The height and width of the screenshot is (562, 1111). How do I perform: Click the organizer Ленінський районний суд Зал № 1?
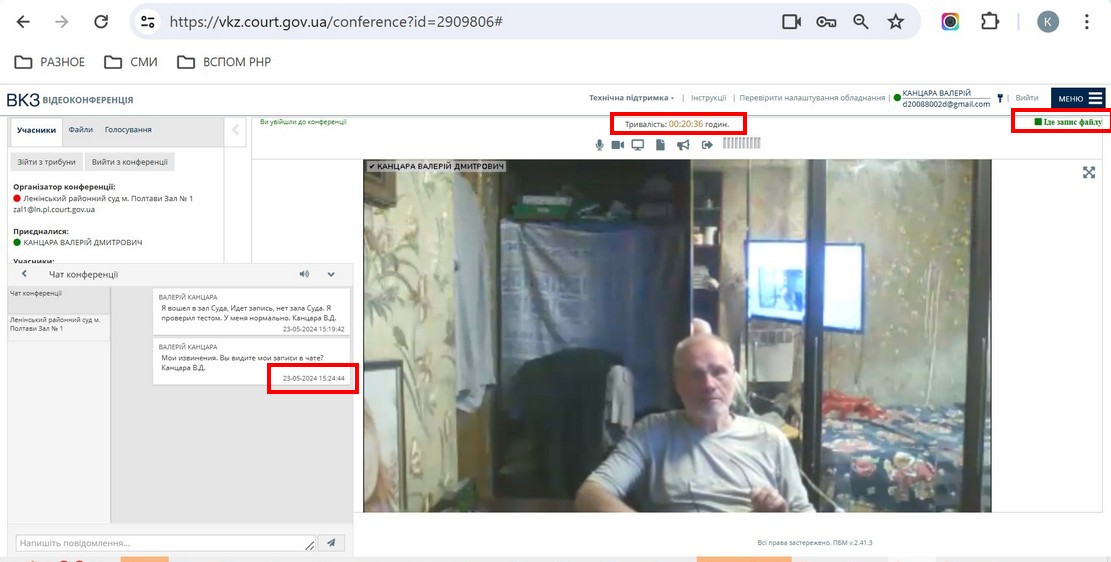coord(108,198)
